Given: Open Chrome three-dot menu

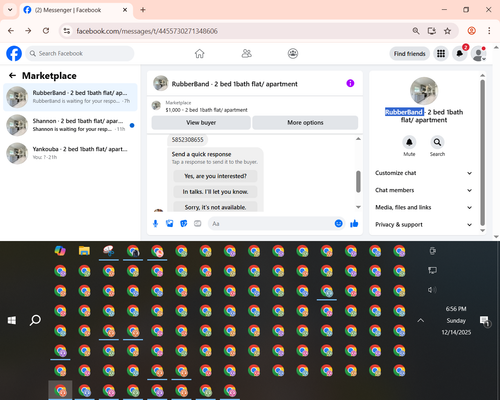Looking at the screenshot, I should click(489, 31).
